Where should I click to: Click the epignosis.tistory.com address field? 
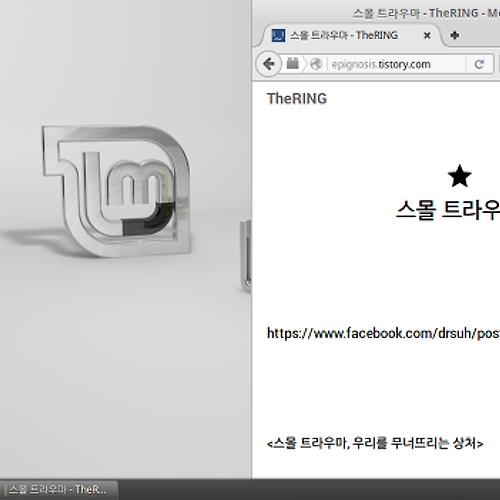[x=397, y=64]
